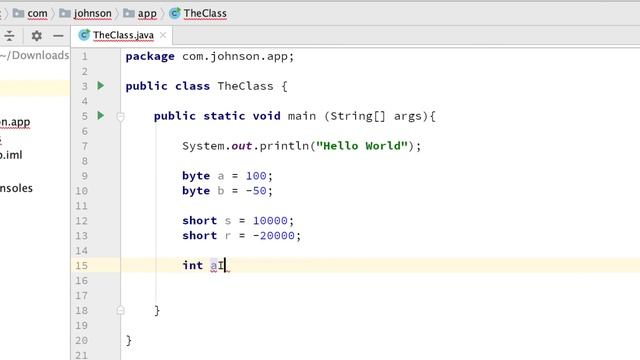Click variable 'r' on line 13
Image resolution: width=640 pixels, height=360 pixels.
[x=228, y=236]
